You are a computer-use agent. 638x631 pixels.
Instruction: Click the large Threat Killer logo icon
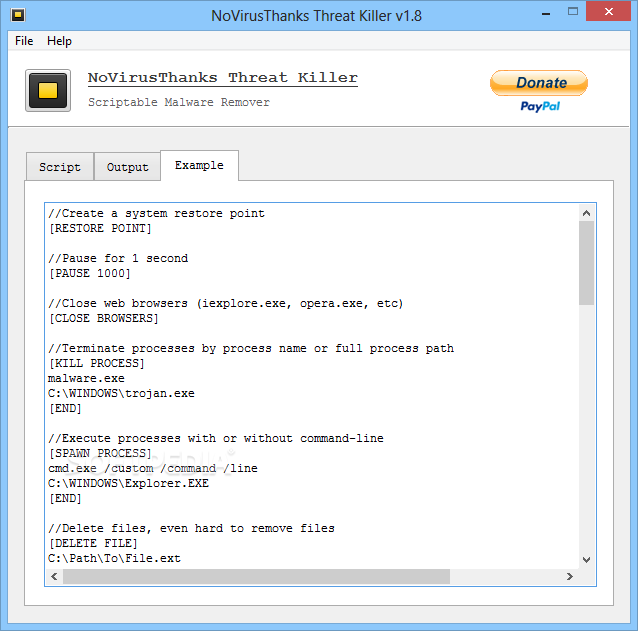tap(48, 90)
